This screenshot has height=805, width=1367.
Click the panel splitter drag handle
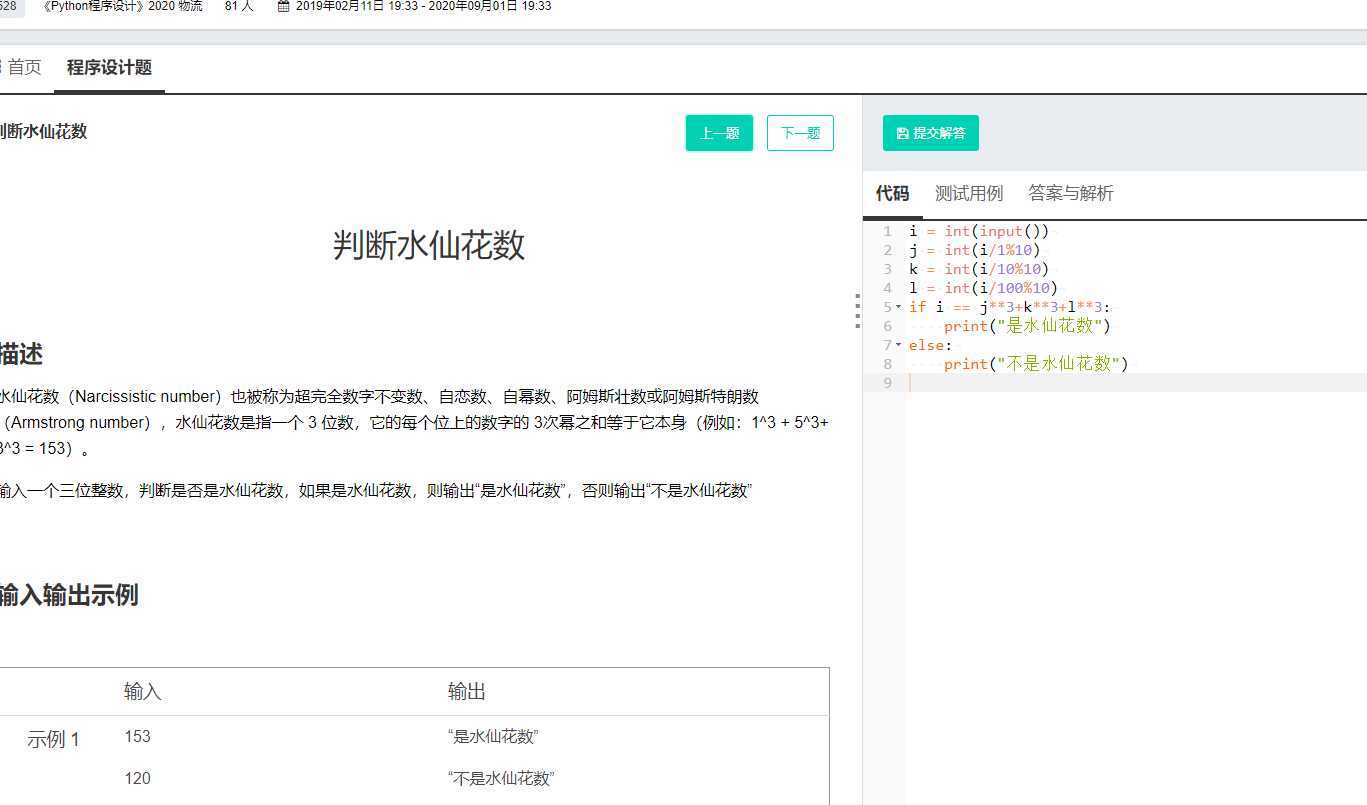coord(858,311)
